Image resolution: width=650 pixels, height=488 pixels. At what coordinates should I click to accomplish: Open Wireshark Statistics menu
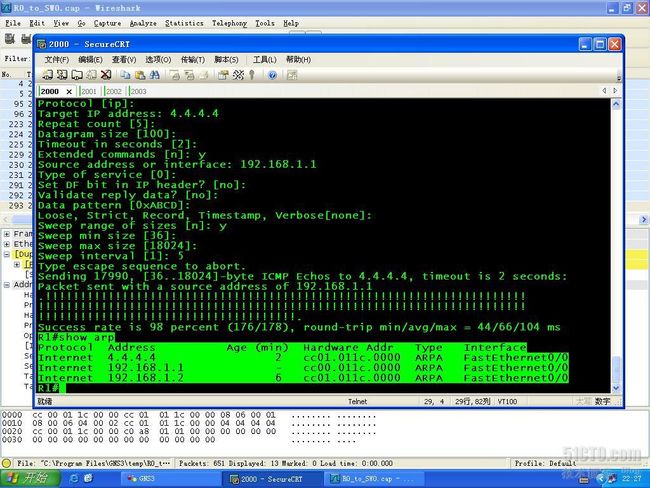(184, 23)
